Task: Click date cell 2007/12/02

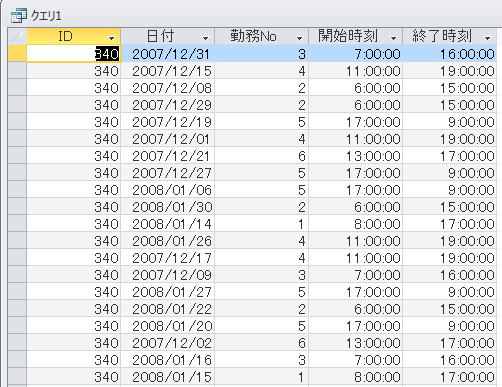Action: point(168,343)
